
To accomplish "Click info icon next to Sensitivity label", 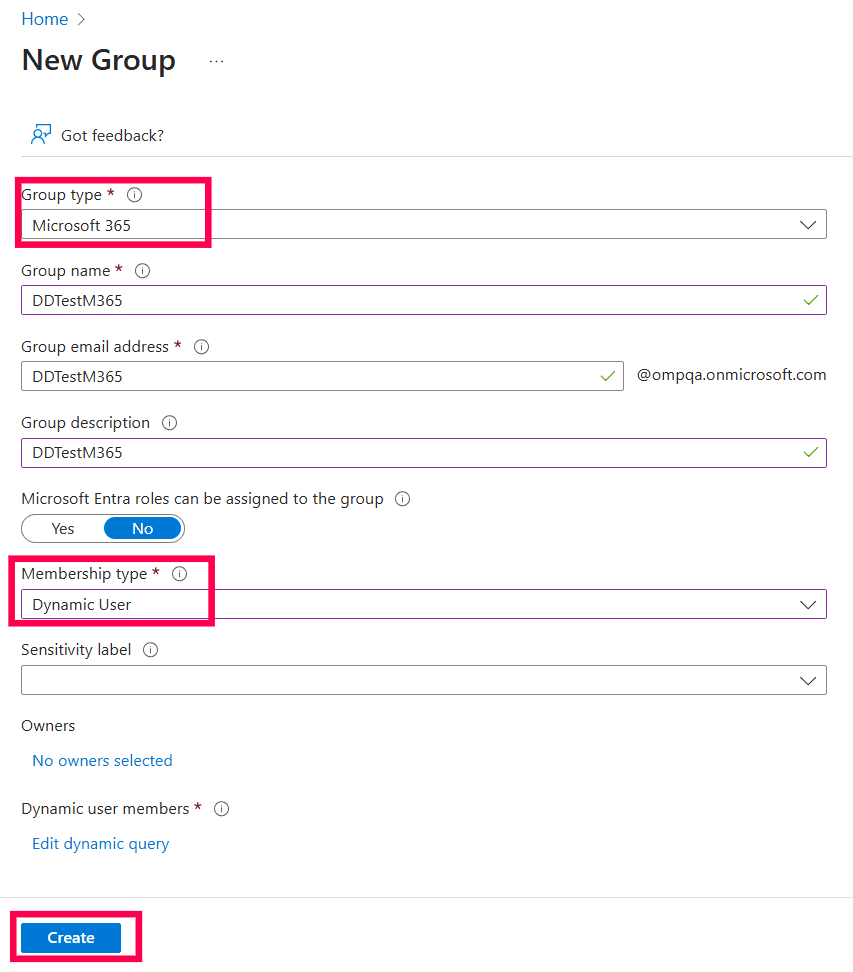I will click(150, 650).
